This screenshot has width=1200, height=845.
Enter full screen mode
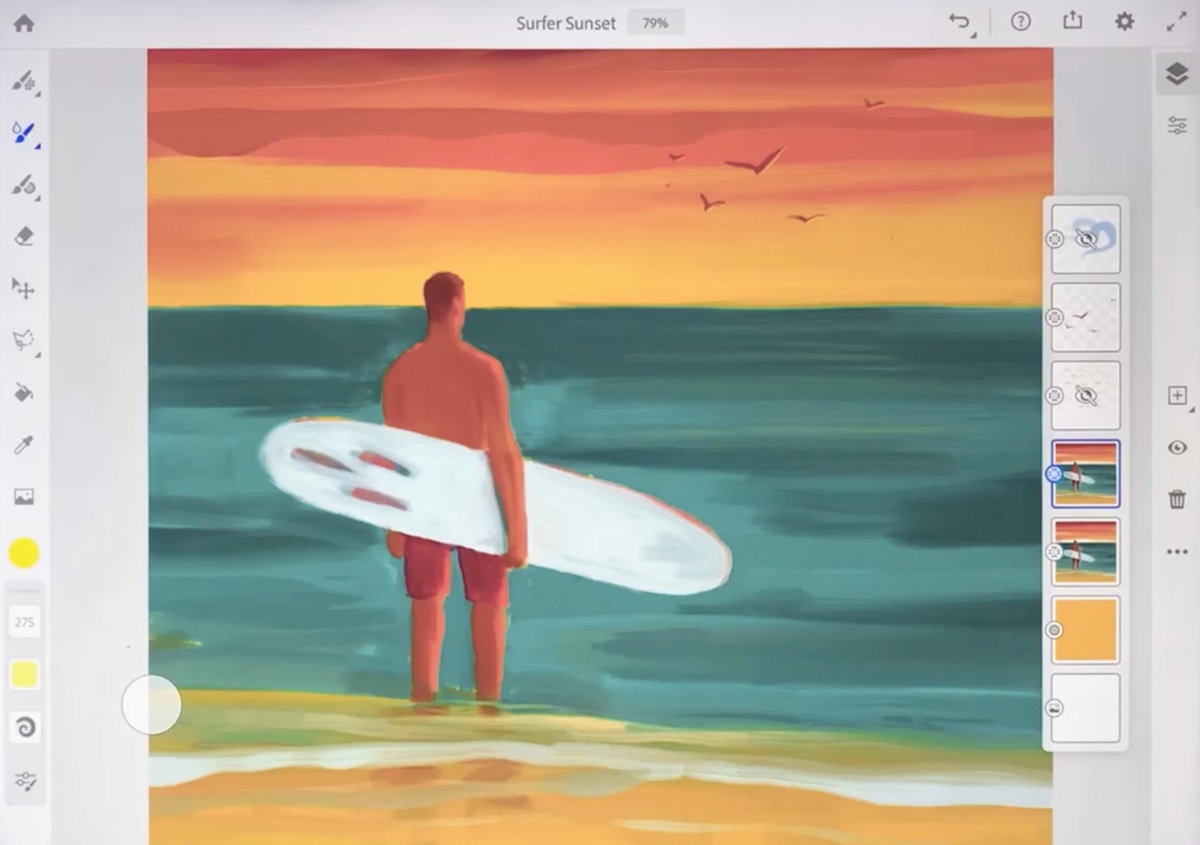click(x=1176, y=22)
